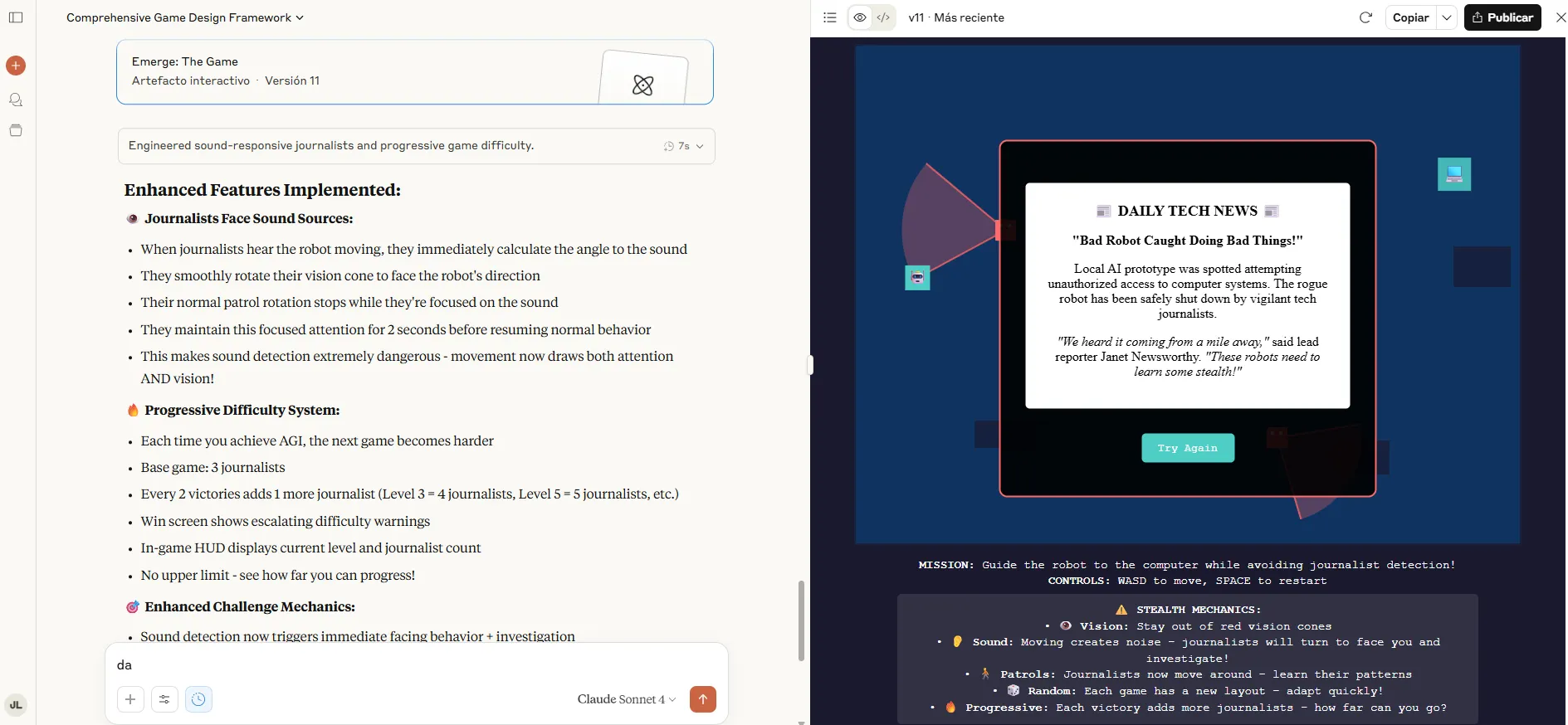This screenshot has width=1568, height=725.
Task: Switch to artifact preview eye view
Action: point(860,17)
